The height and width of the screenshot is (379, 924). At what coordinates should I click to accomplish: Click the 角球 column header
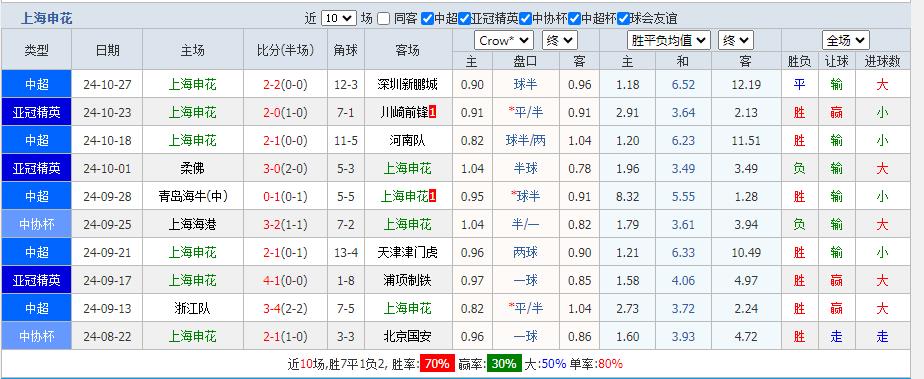tap(346, 50)
